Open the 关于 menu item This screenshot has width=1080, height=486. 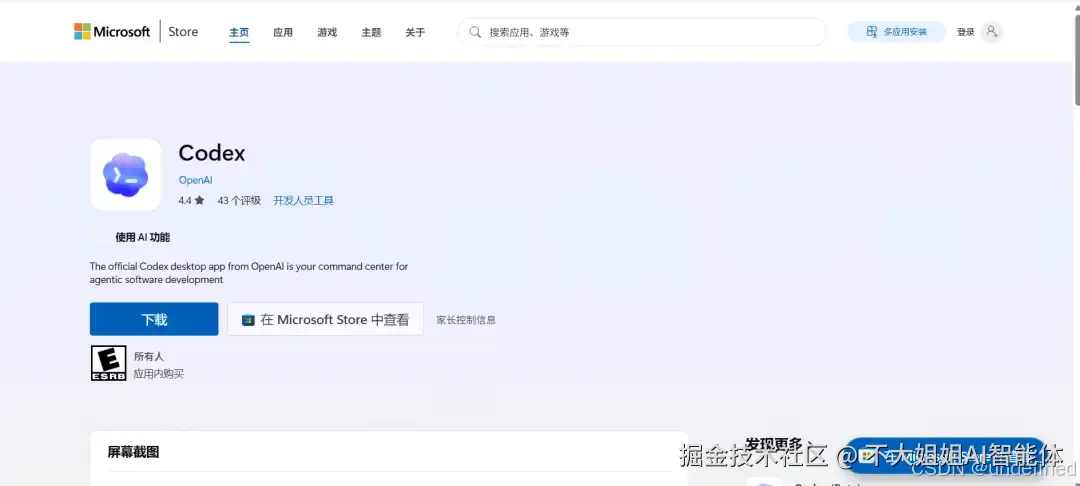(415, 32)
